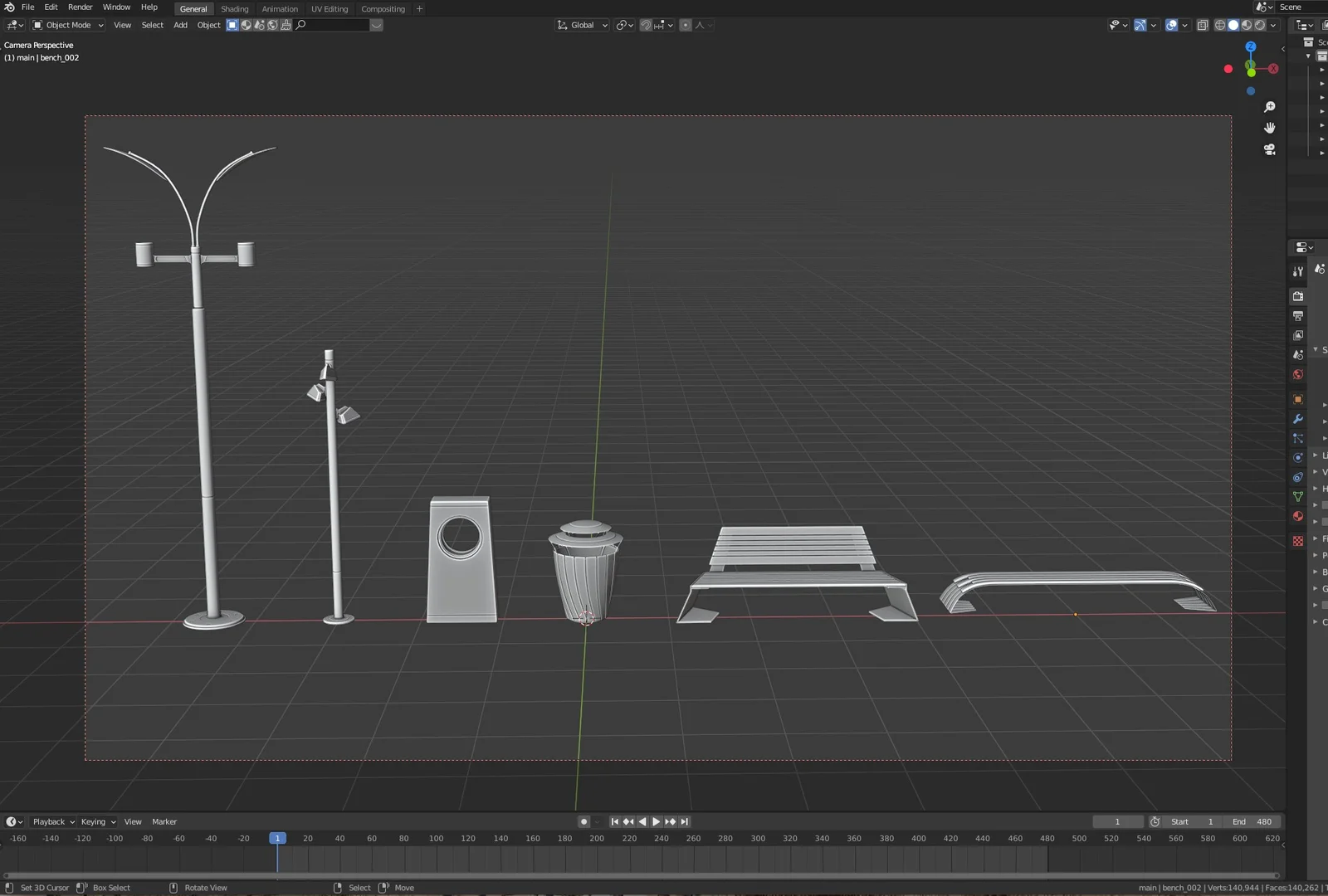Switch to the UV Editing workspace tab
Image resolution: width=1328 pixels, height=896 pixels.
click(330, 8)
